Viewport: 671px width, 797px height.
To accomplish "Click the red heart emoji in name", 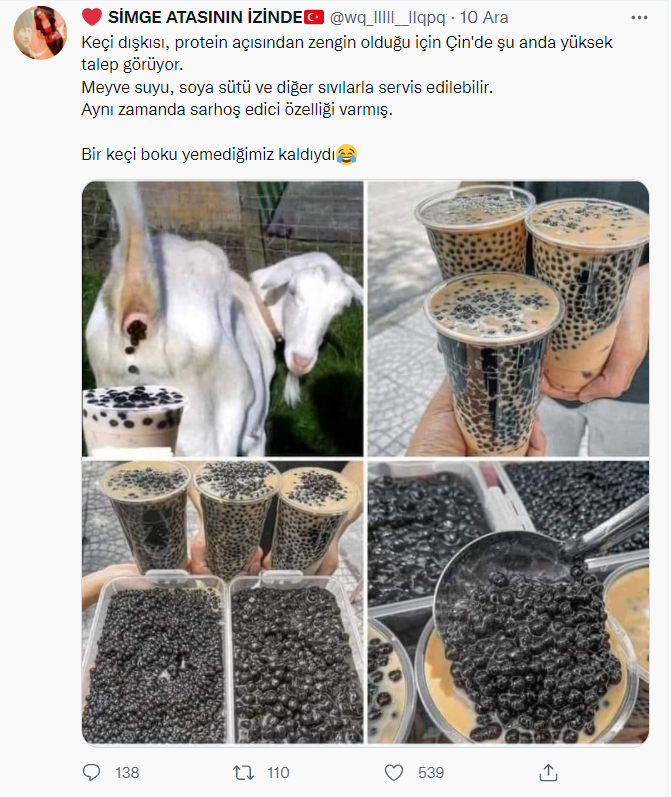I will (92, 17).
